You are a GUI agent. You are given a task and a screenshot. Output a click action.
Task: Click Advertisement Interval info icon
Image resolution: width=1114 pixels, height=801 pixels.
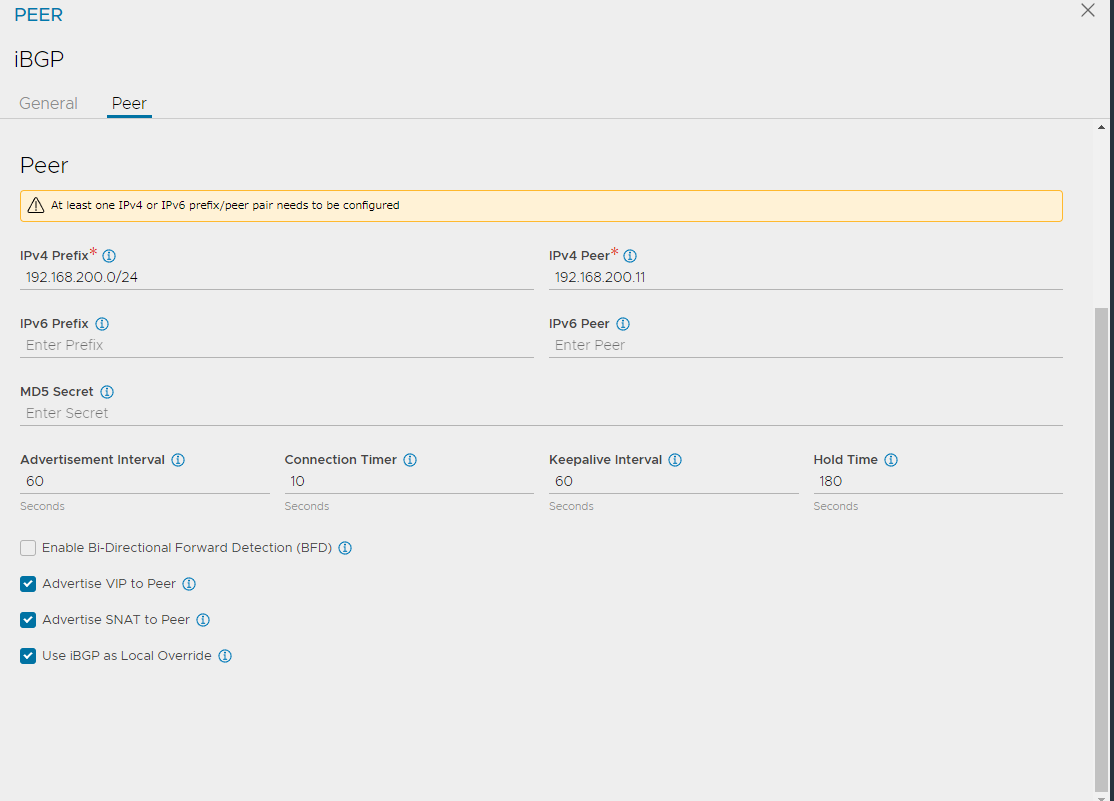pos(178,460)
